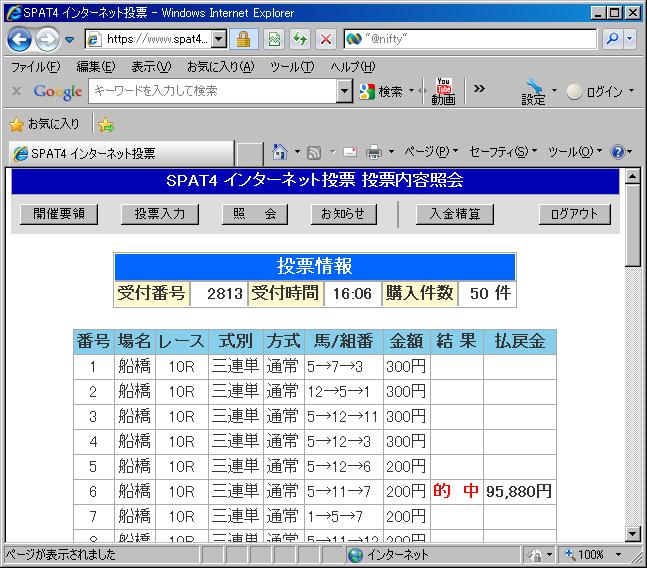
Task: Click the Home page icon
Action: click(x=280, y=152)
